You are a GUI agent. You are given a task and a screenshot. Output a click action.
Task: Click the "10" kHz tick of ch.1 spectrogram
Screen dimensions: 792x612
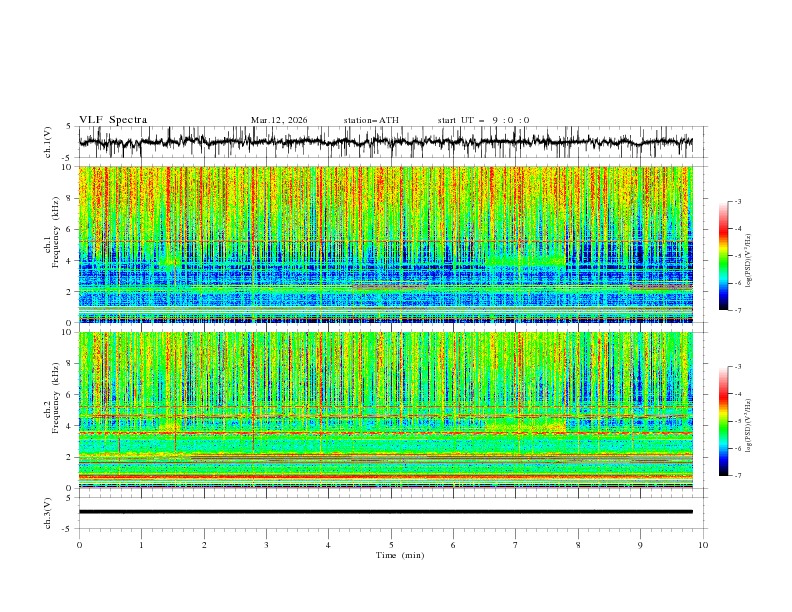click(x=68, y=167)
